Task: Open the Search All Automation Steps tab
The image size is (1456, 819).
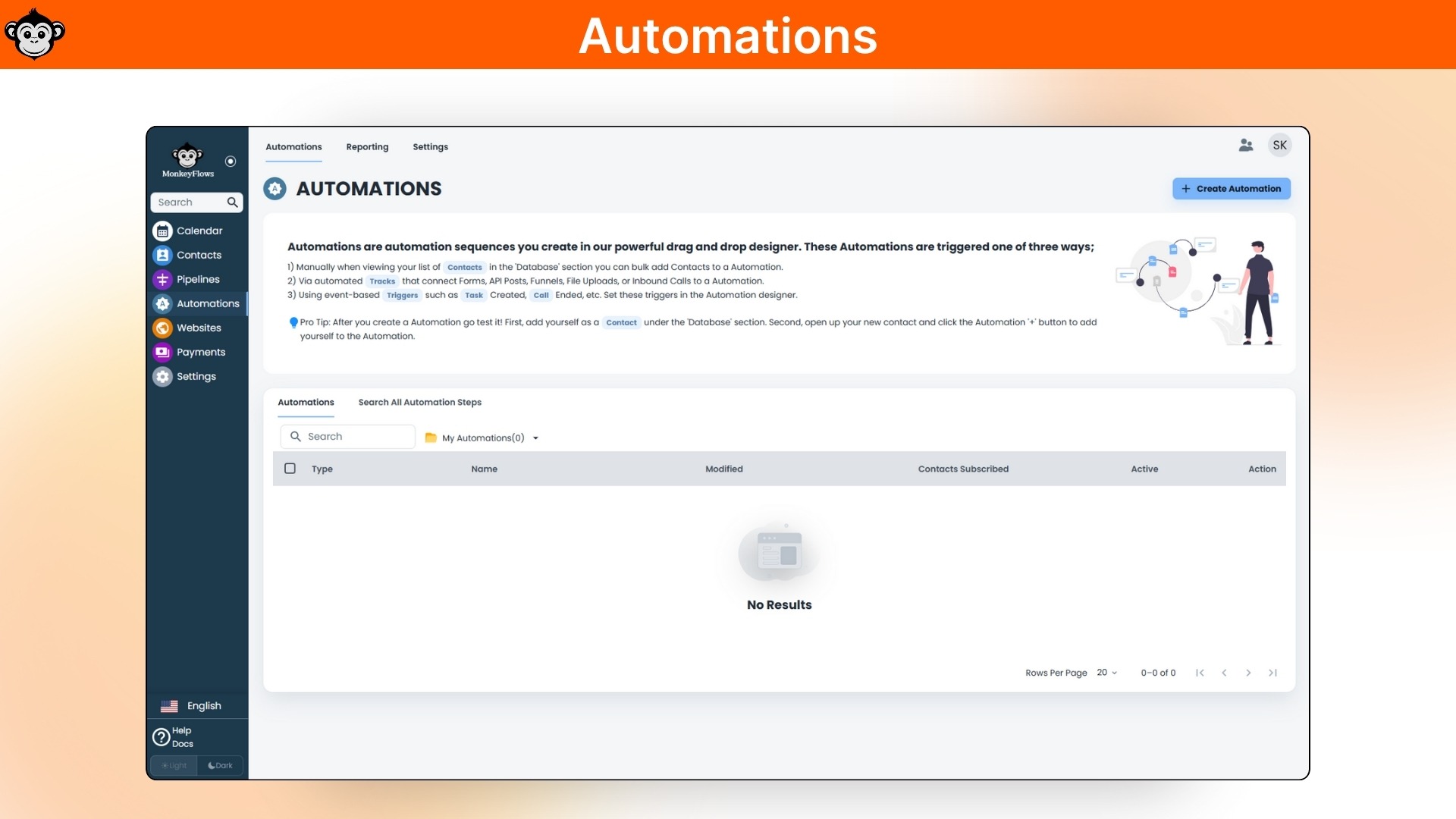Action: tap(419, 402)
